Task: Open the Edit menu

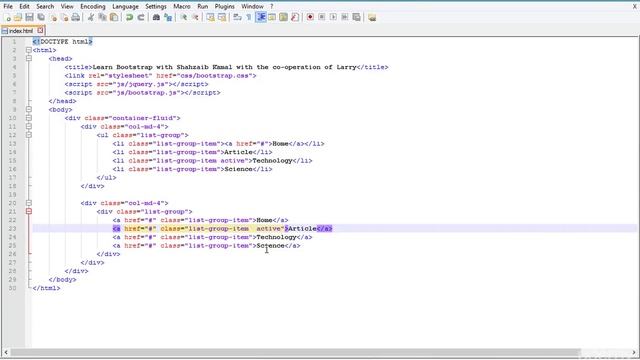Action: [24, 7]
